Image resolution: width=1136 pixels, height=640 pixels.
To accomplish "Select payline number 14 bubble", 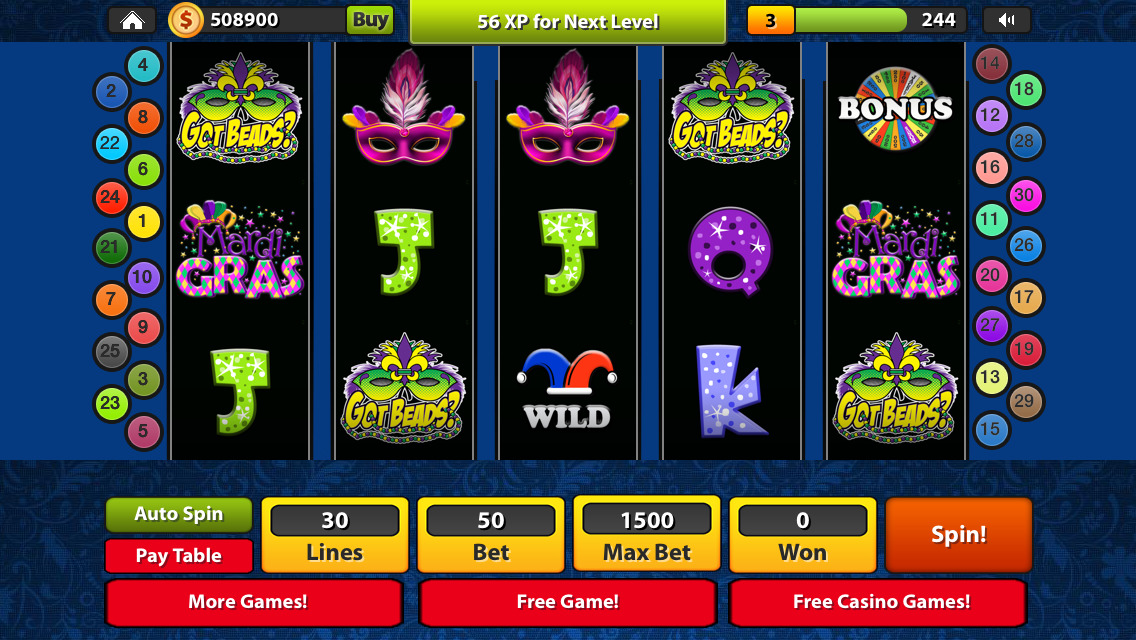I will (x=990, y=64).
